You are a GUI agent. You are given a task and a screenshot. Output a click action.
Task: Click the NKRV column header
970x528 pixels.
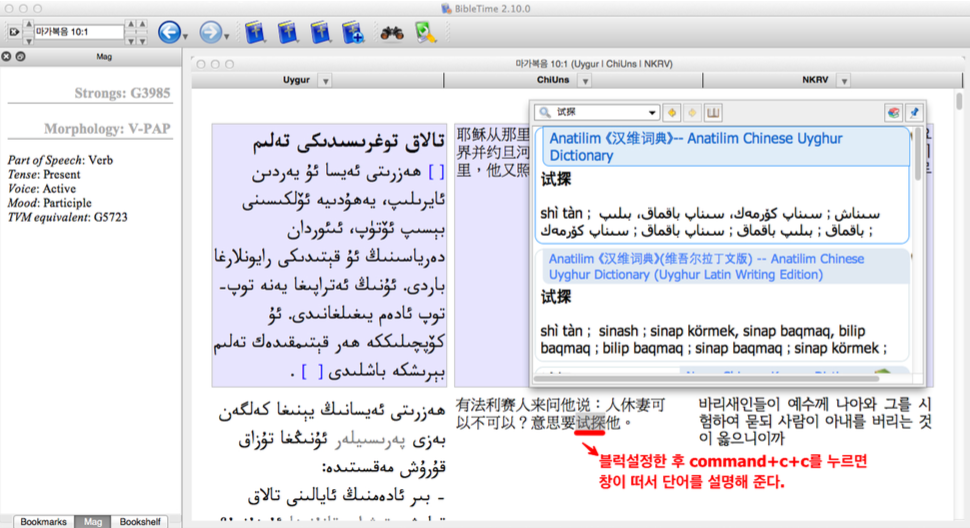[x=815, y=80]
